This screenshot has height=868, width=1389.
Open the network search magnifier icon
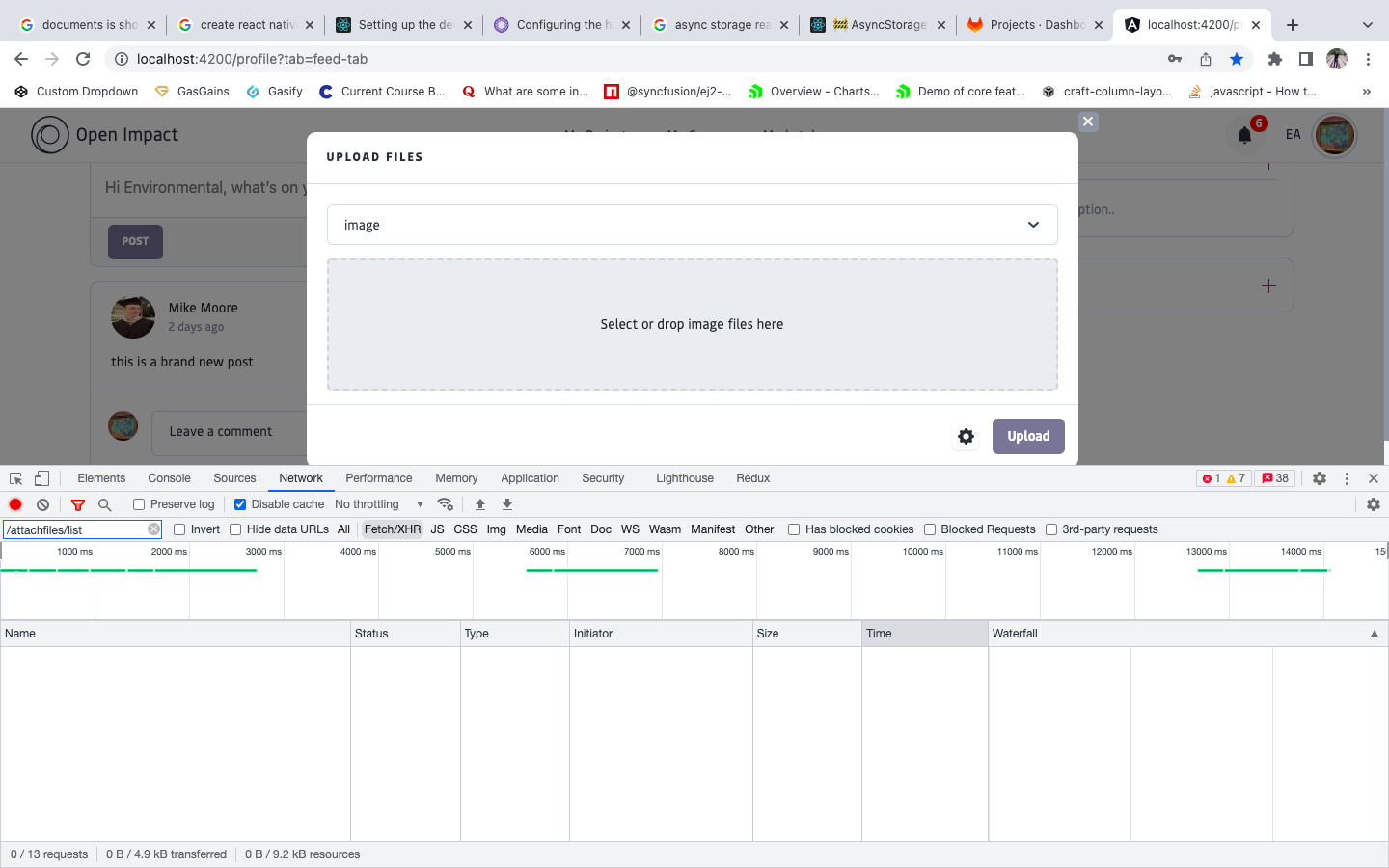104,504
